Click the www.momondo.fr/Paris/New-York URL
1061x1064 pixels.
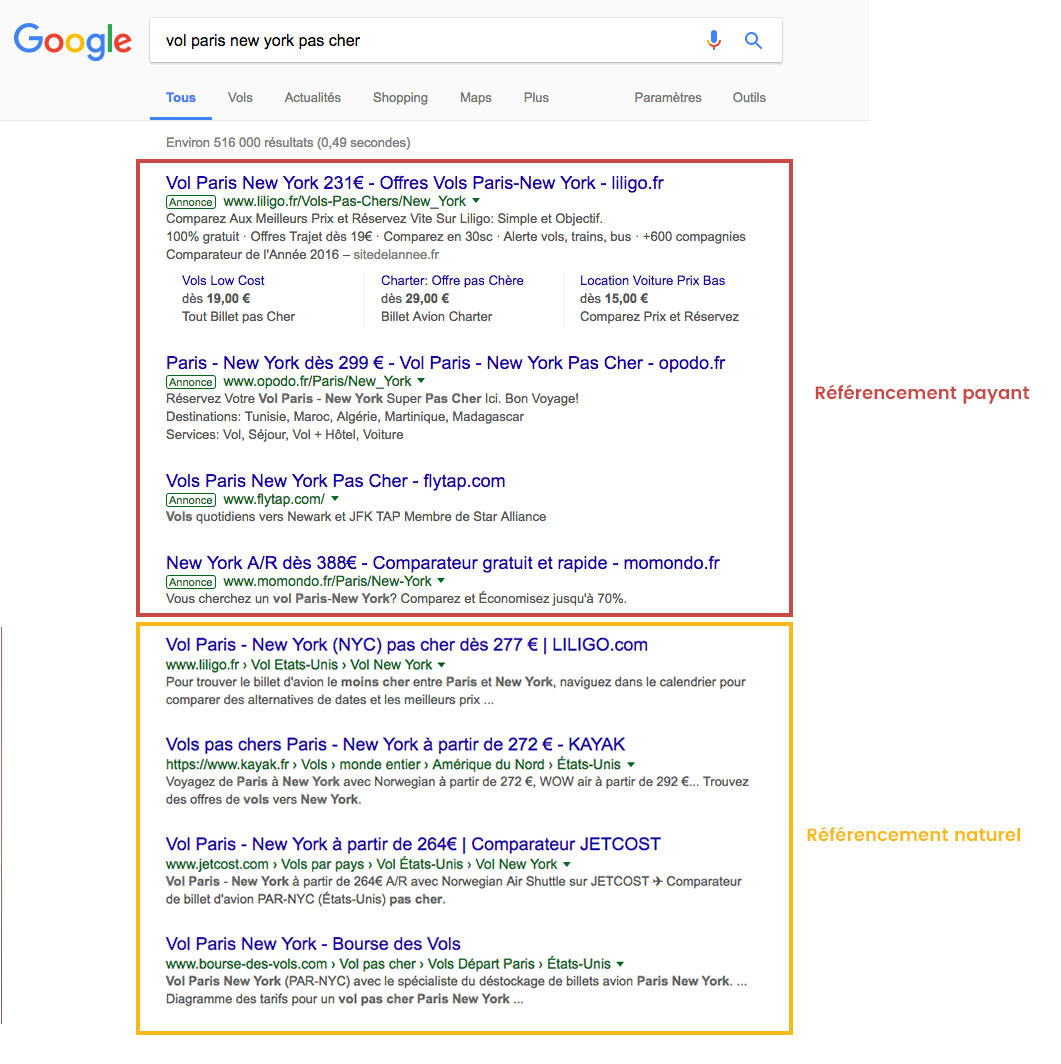327,582
